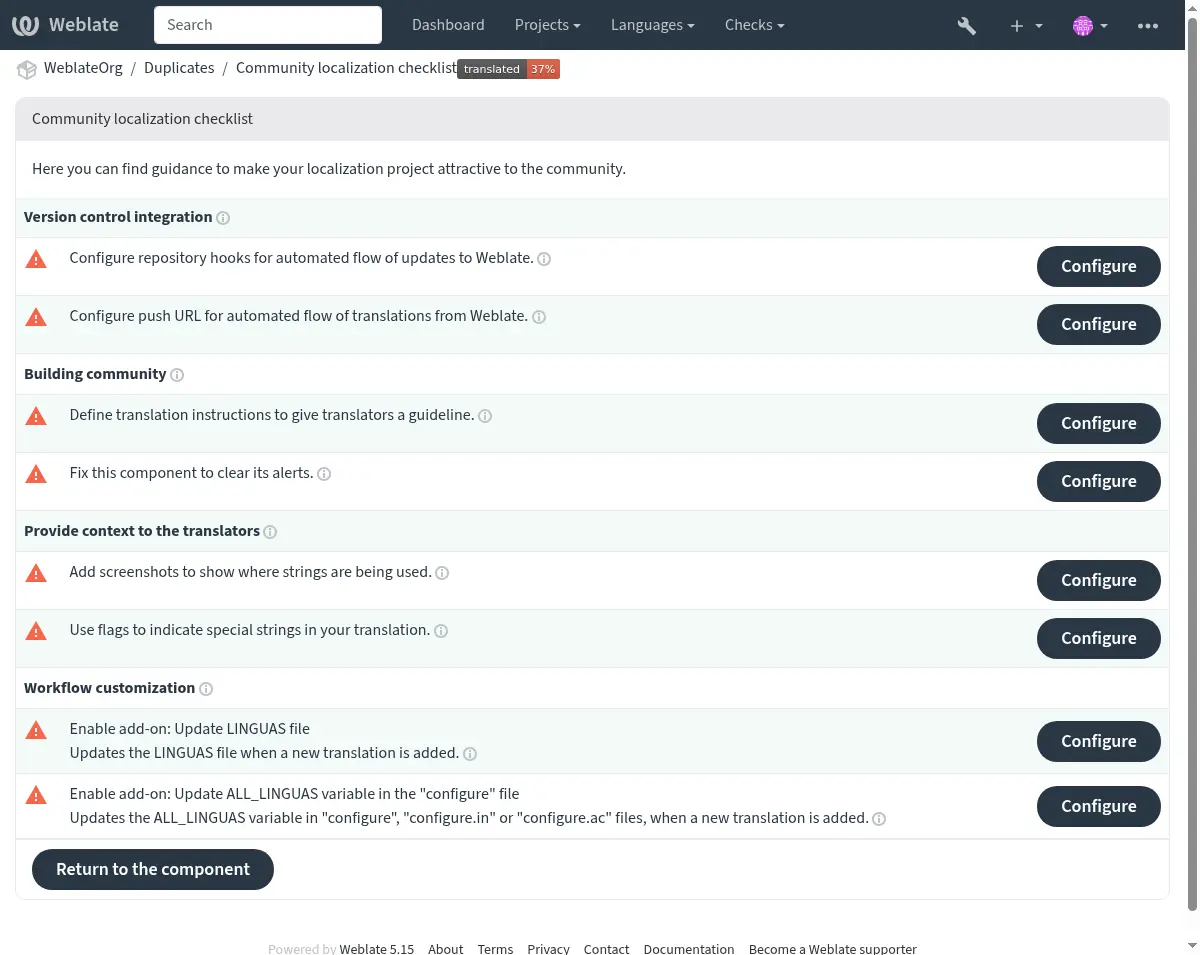Configure flags for special strings
Screen dimensions: 1200x955
(1098, 638)
